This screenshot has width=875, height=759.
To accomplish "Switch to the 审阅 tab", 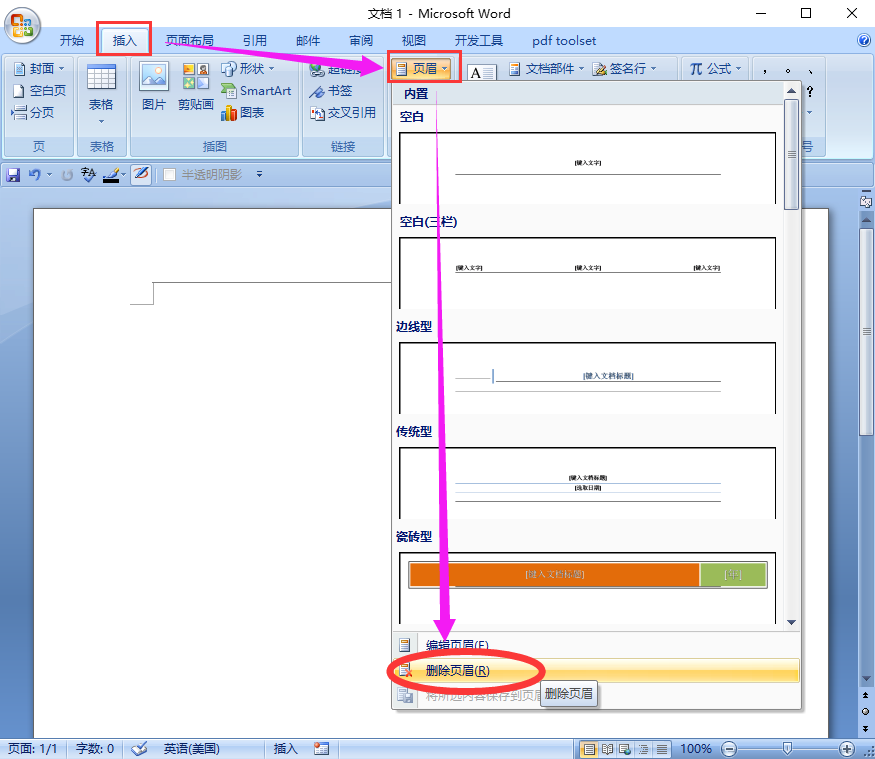I will pos(360,41).
